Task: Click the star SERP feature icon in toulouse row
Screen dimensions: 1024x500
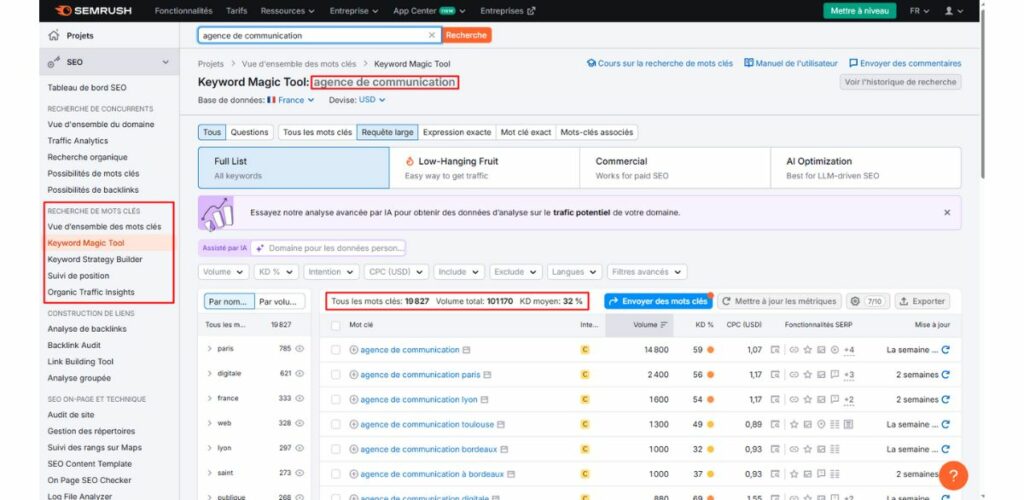Action: [794, 424]
